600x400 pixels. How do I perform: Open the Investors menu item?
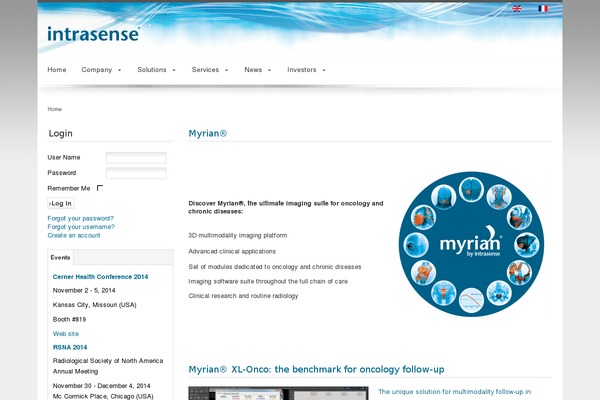[x=302, y=70]
